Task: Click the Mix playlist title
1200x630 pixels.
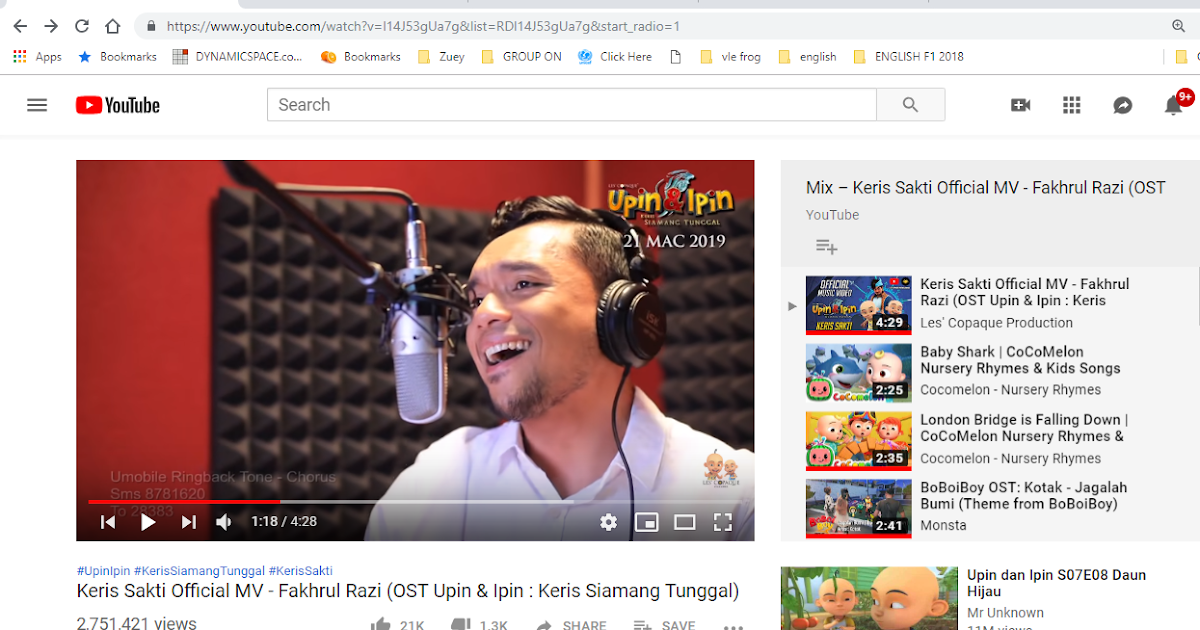Action: click(986, 187)
